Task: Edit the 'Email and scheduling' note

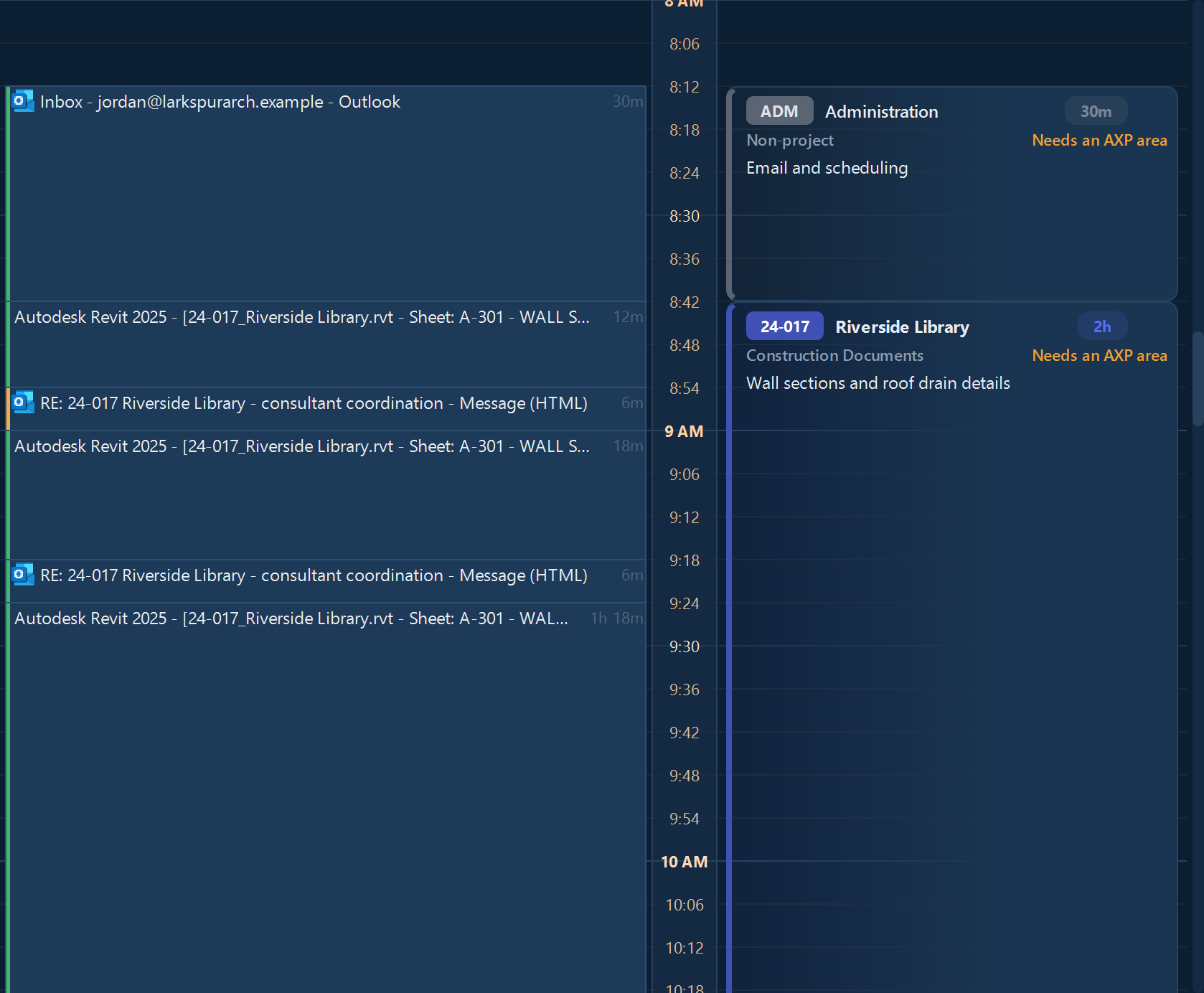Action: [x=827, y=168]
